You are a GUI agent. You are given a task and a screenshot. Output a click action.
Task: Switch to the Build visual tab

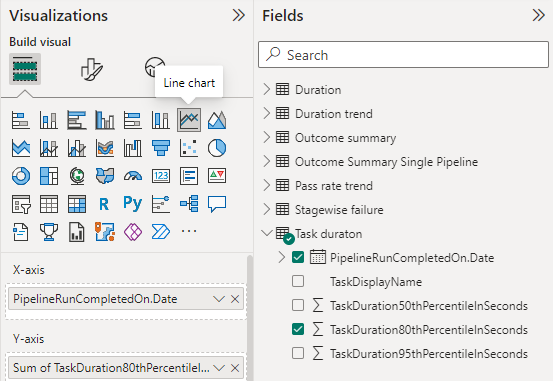click(25, 69)
